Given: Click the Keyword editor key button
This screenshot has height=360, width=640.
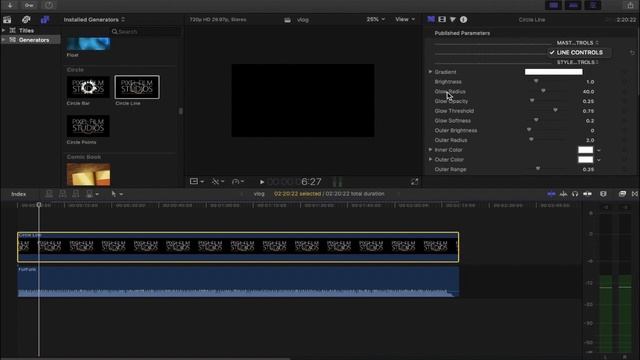Looking at the screenshot, I should (x=29, y=5).
